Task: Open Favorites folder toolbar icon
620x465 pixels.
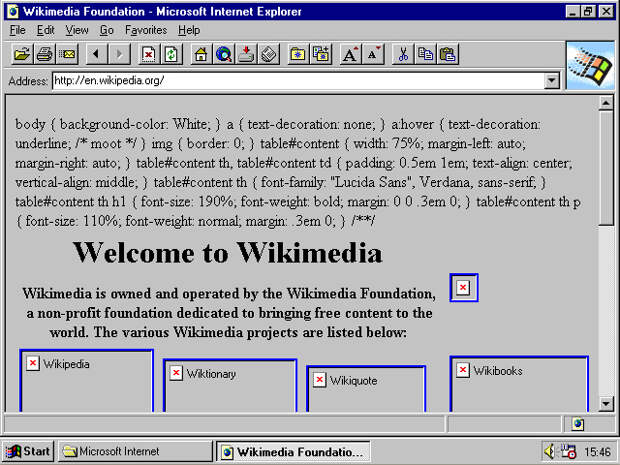Action: [x=298, y=54]
